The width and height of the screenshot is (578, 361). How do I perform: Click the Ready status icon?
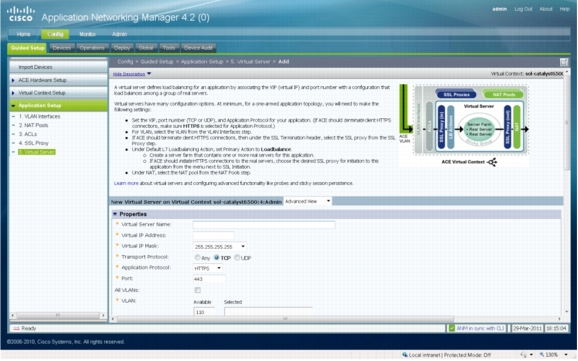click(16, 328)
